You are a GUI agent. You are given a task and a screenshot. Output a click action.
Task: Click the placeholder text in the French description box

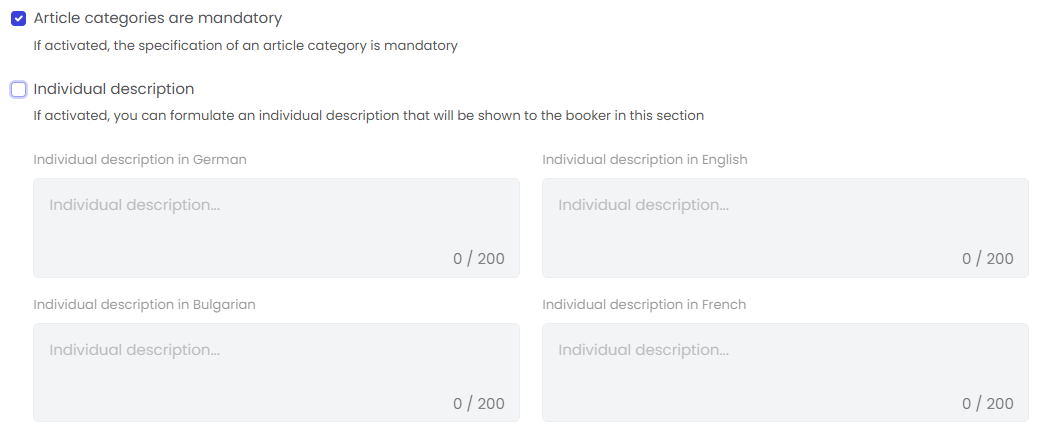[643, 350]
